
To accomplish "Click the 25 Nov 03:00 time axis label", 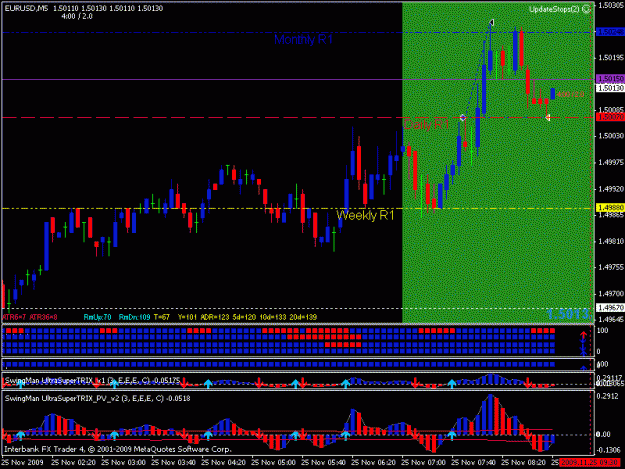I will [123, 463].
